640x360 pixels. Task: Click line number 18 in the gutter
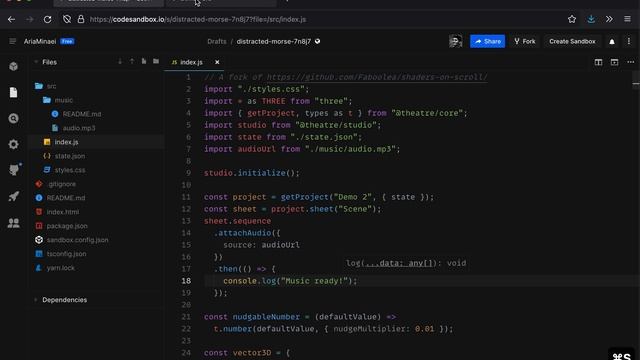pyautogui.click(x=186, y=281)
